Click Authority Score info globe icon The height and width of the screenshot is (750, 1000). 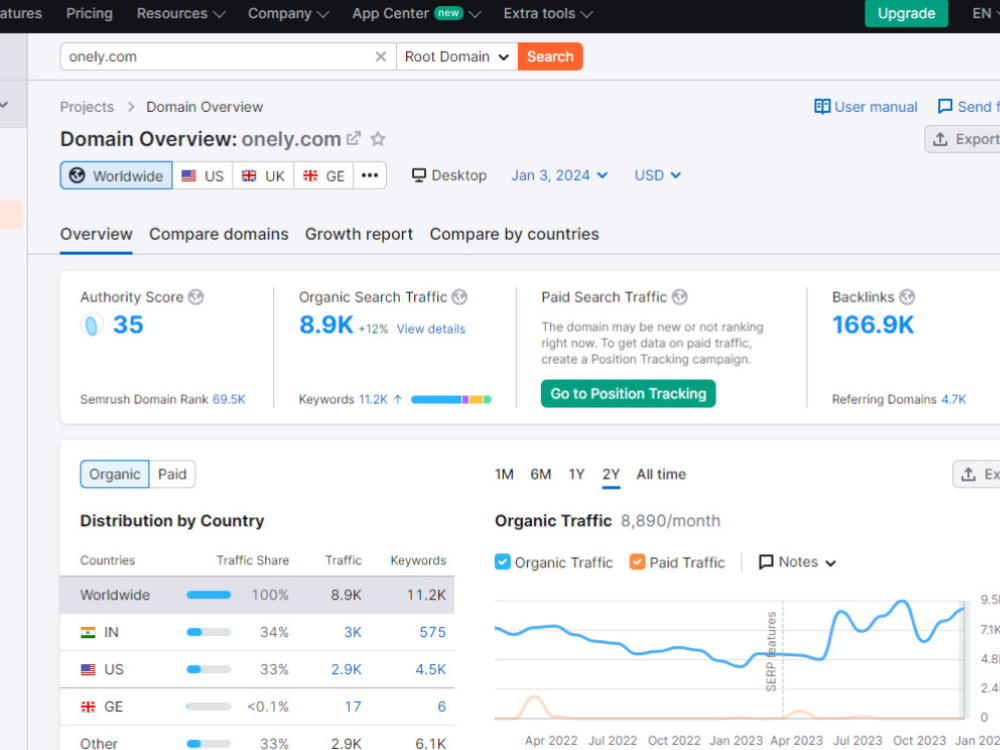coord(196,297)
